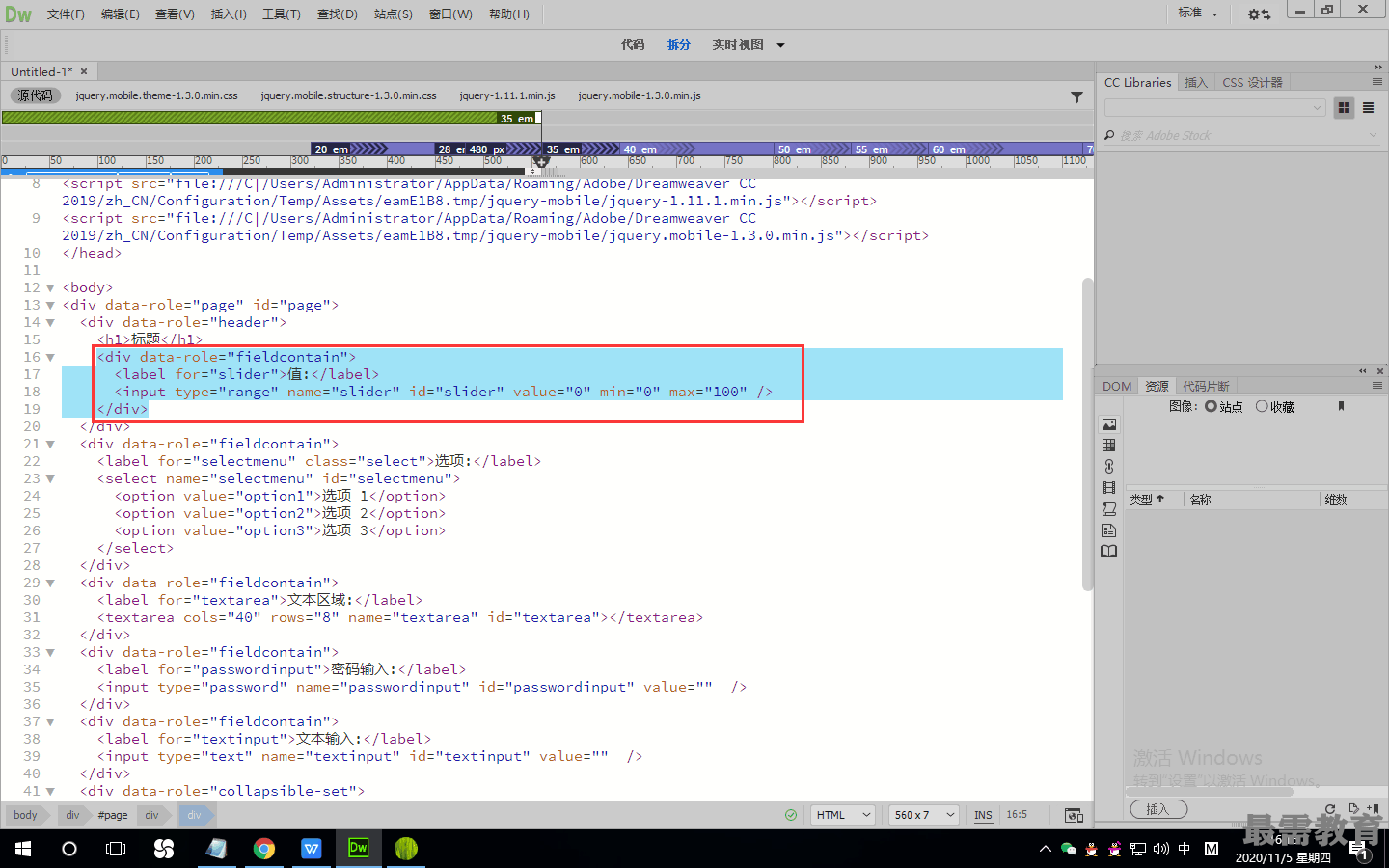The height and width of the screenshot is (868, 1389).
Task: Click the edit asset icon in Assets panel
Action: click(x=1353, y=808)
